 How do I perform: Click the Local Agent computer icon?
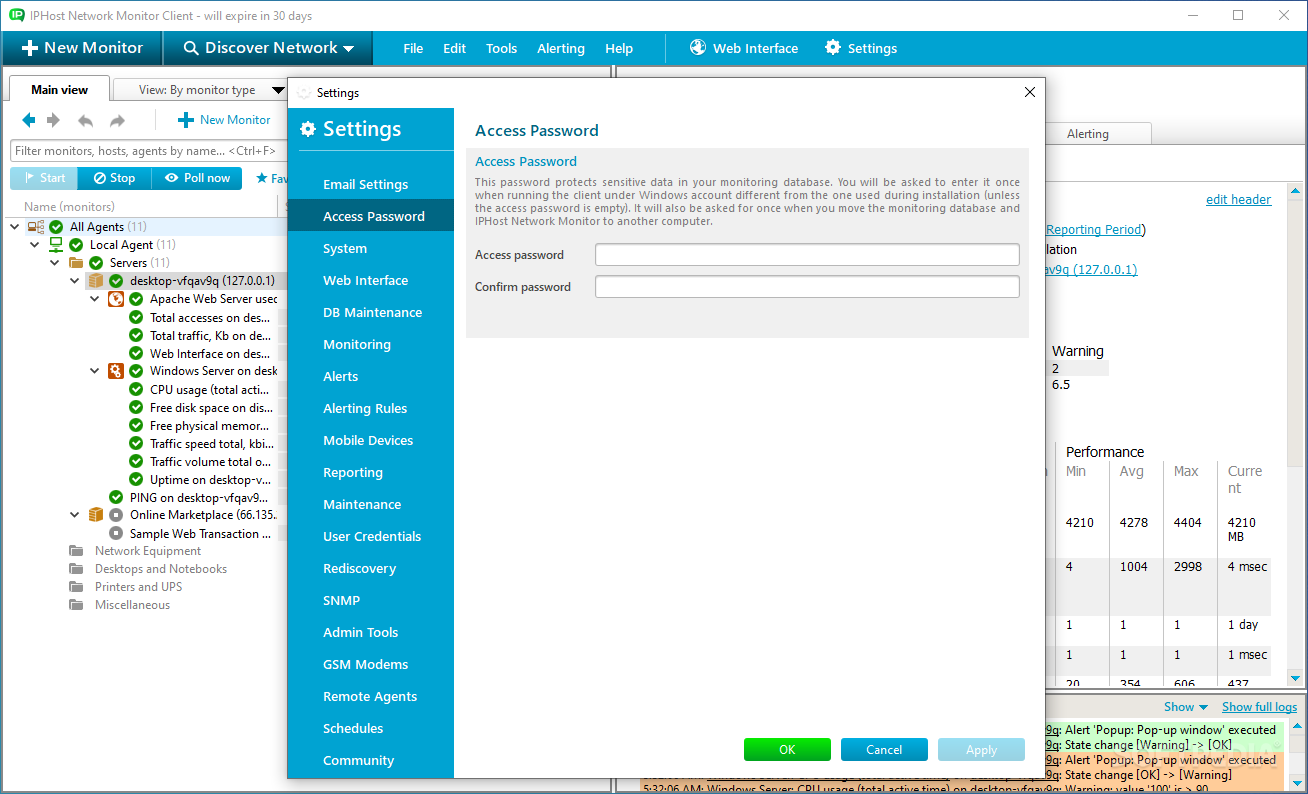56,245
